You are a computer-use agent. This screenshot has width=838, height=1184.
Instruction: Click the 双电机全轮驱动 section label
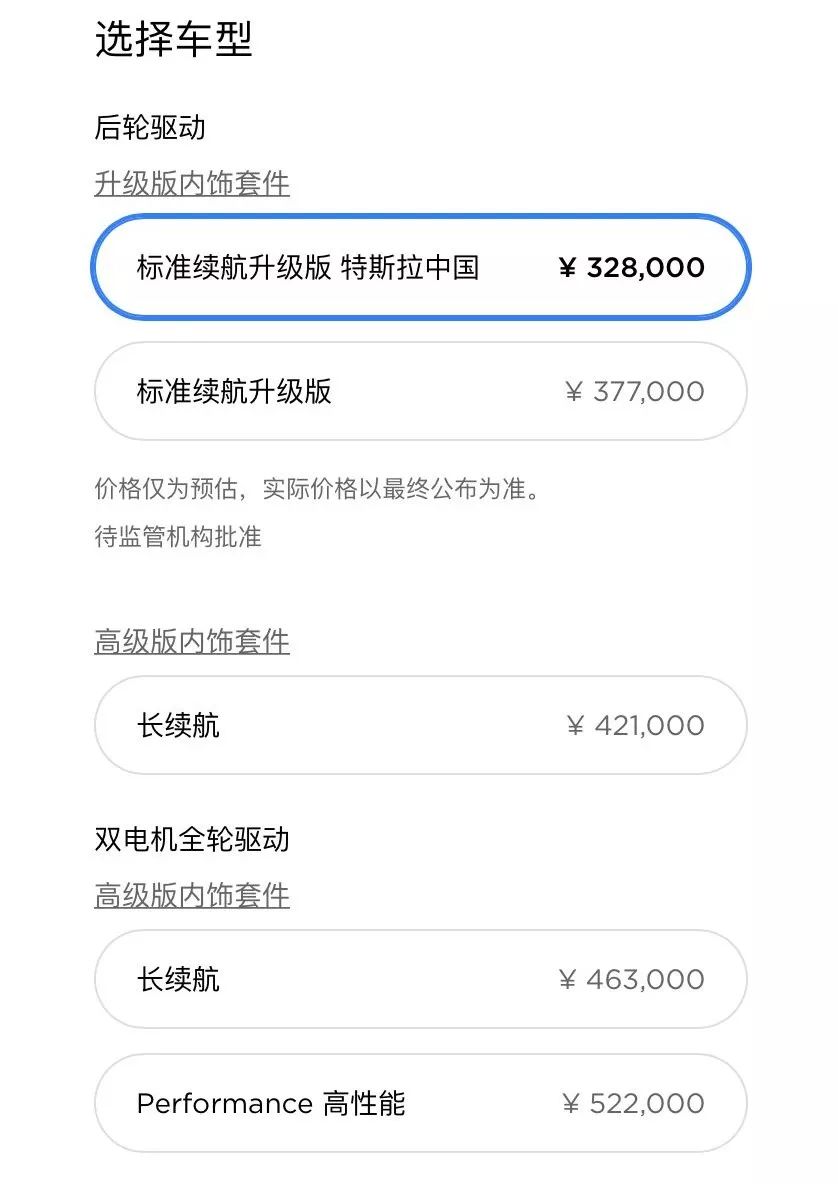pos(192,839)
